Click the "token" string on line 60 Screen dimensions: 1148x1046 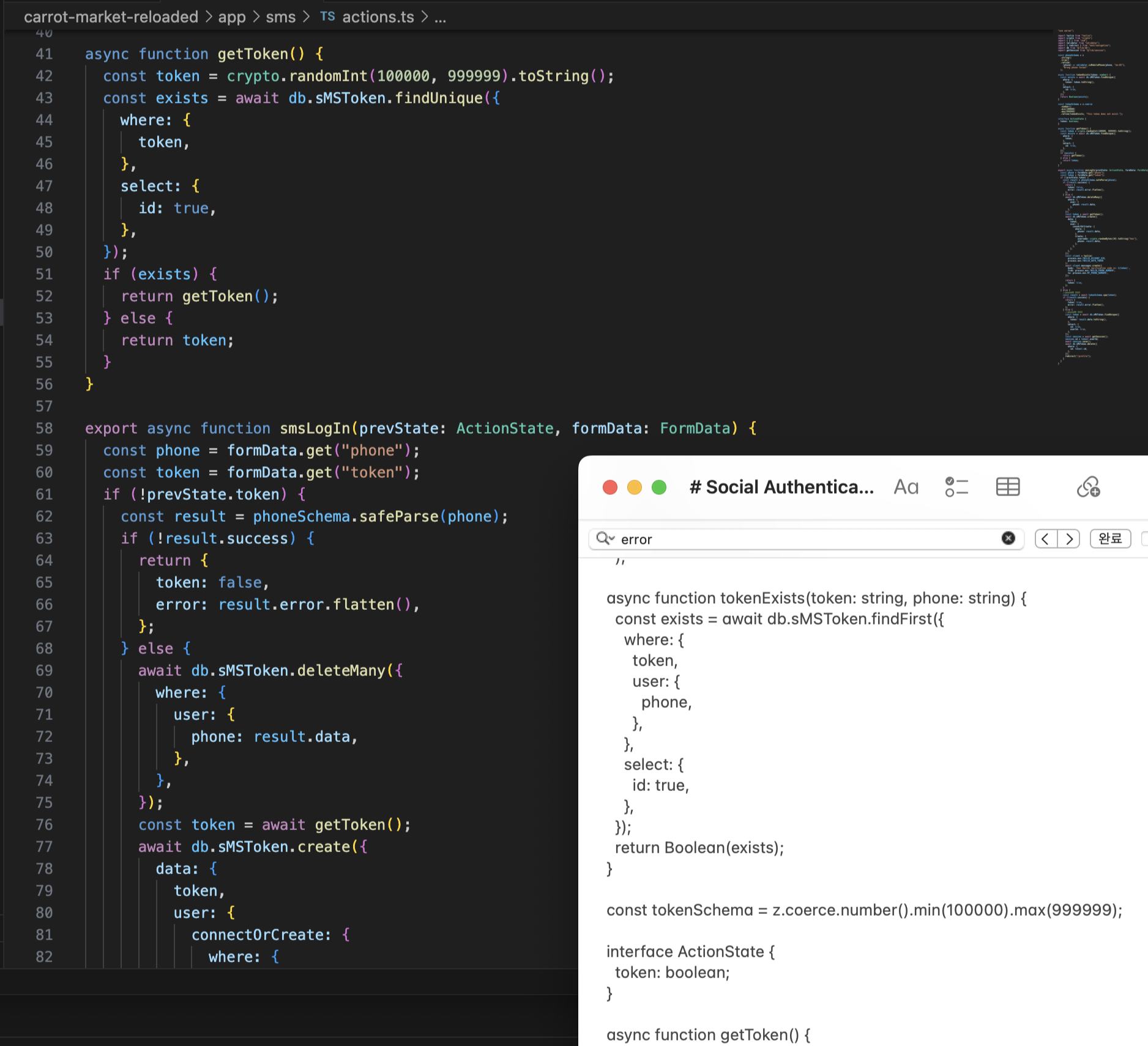pyautogui.click(x=372, y=472)
